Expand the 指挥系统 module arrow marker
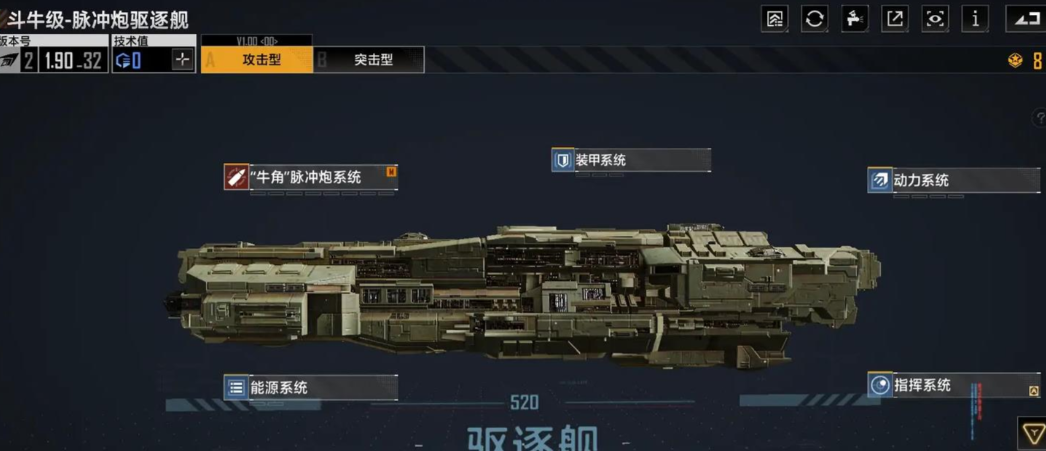 coord(1034,391)
